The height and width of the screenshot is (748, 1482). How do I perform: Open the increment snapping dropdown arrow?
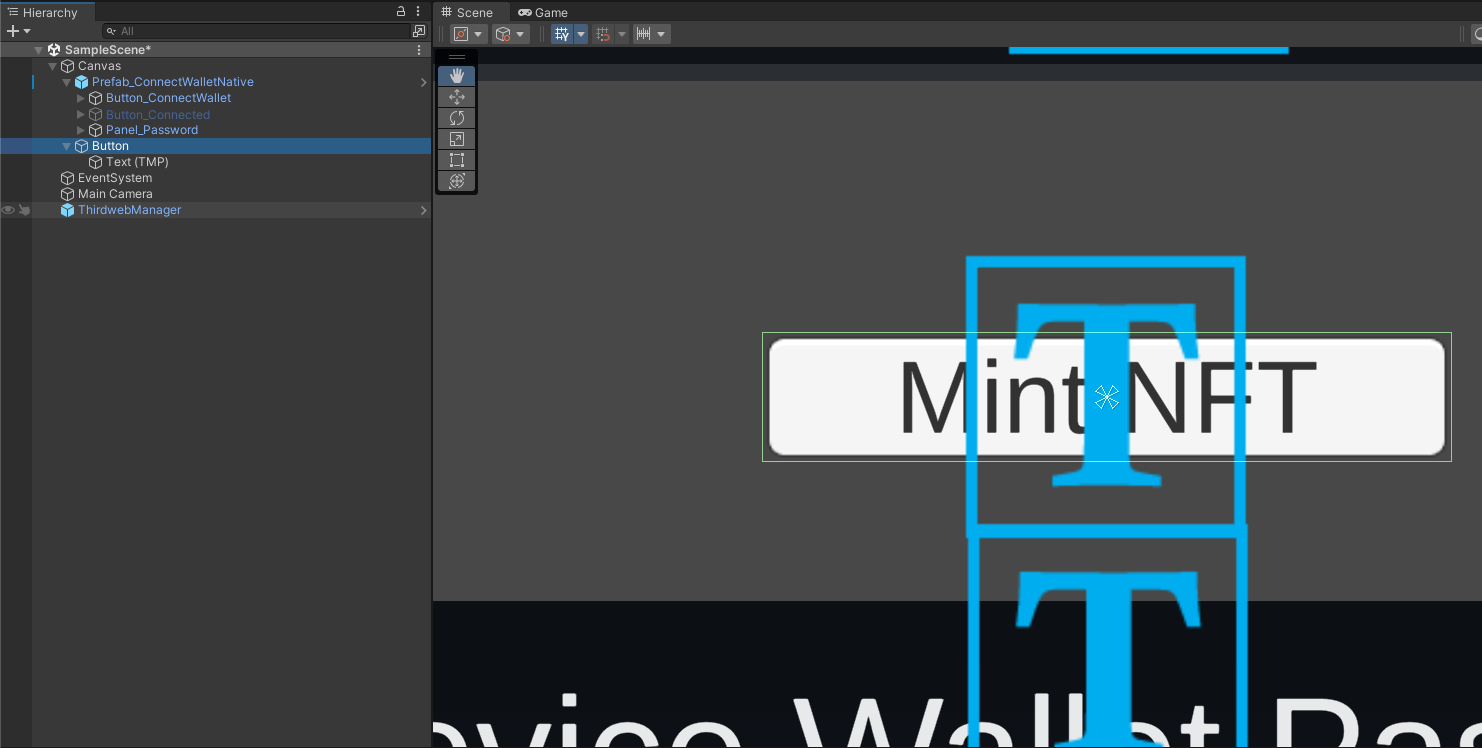click(x=662, y=34)
